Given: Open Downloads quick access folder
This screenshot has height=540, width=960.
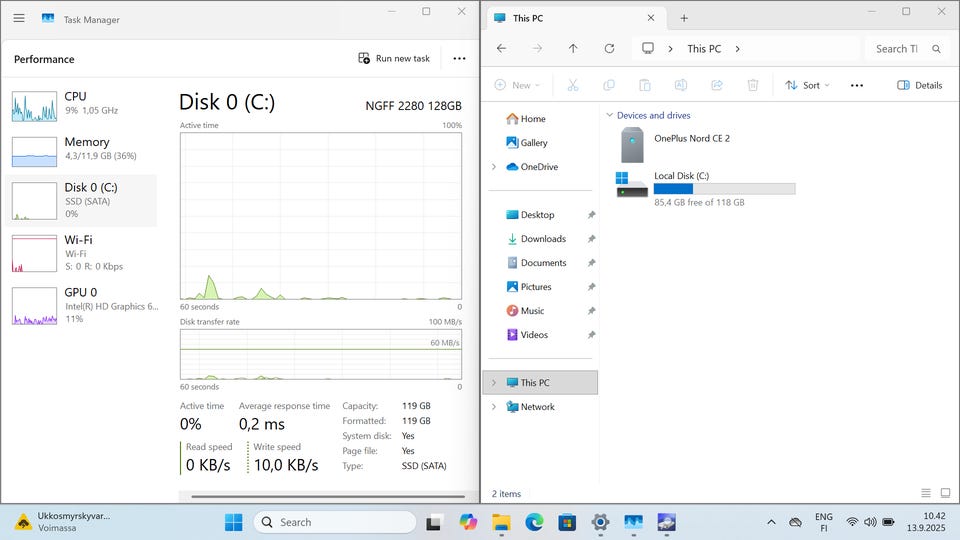Looking at the screenshot, I should pyautogui.click(x=536, y=239).
